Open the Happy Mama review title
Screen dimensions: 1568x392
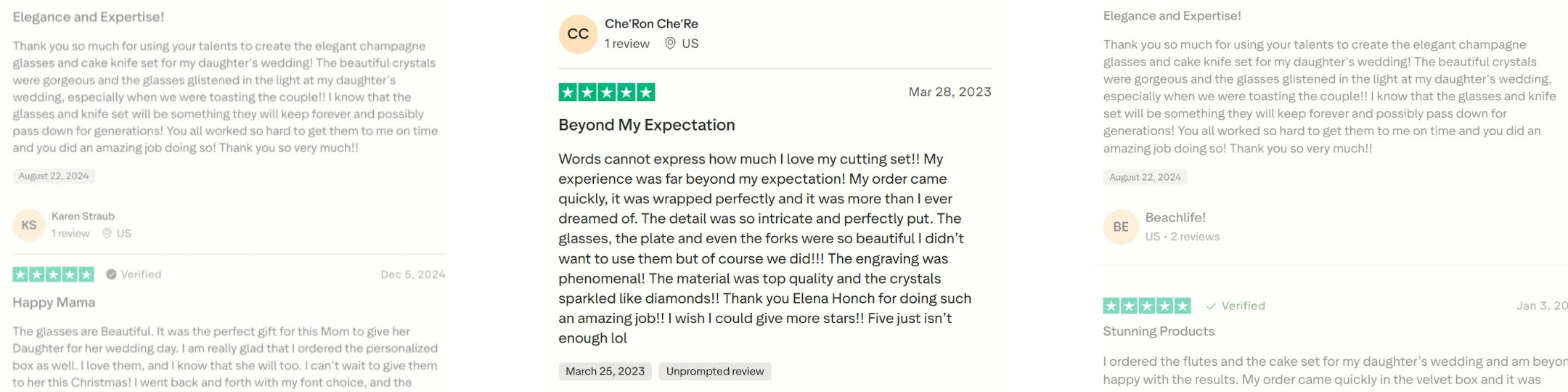pos(54,303)
